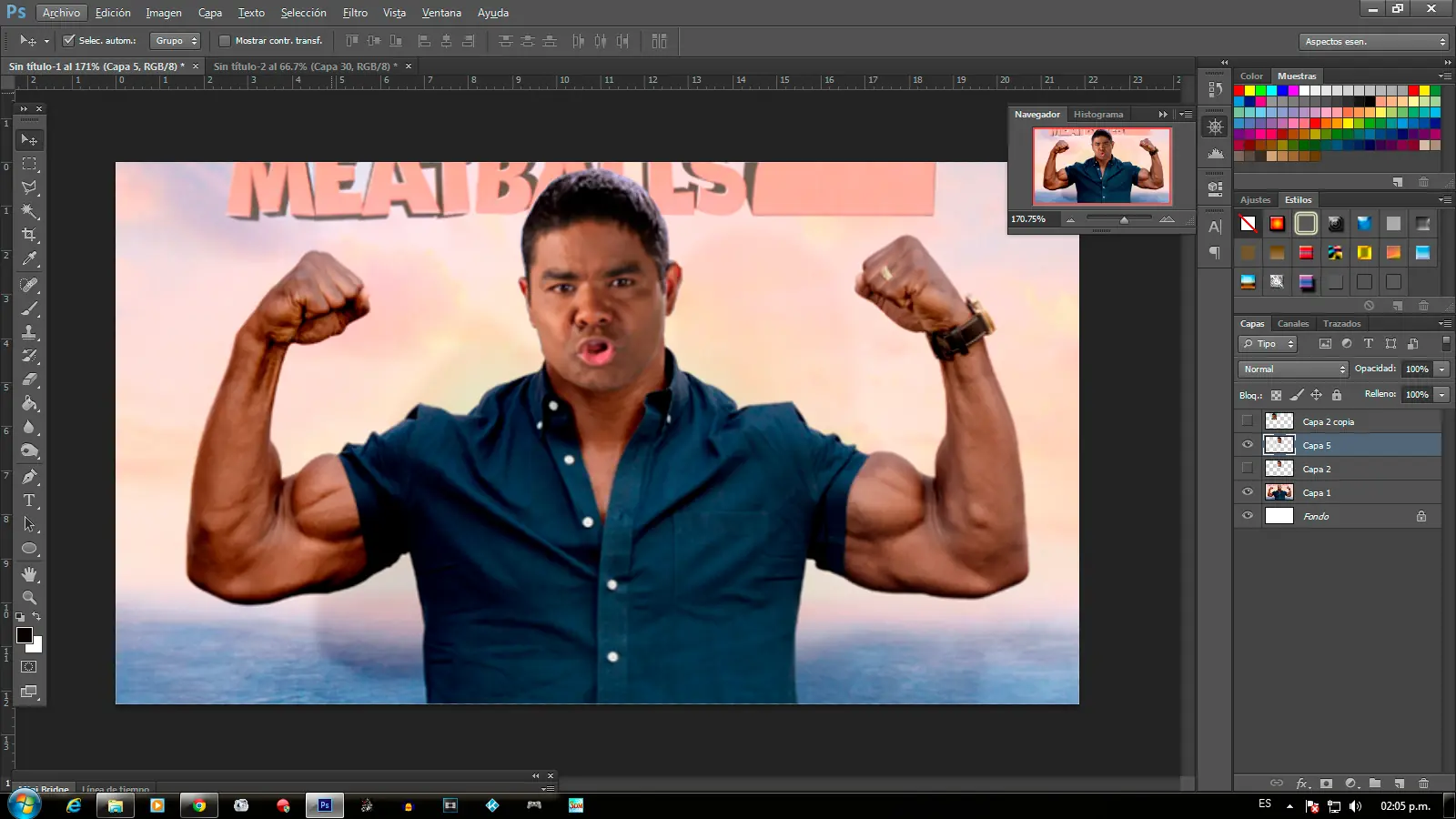Open the Archivo menu
Viewport: 1456px width, 819px height.
click(61, 13)
